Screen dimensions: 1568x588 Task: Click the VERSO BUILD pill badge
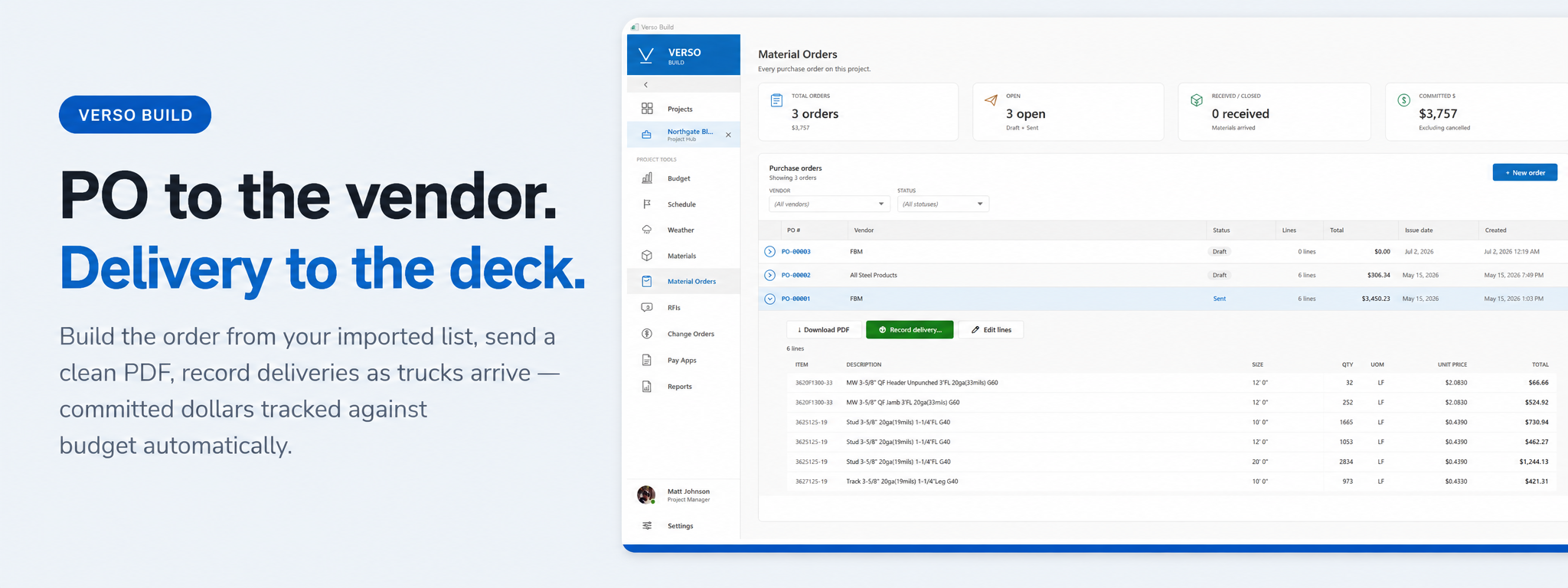136,115
